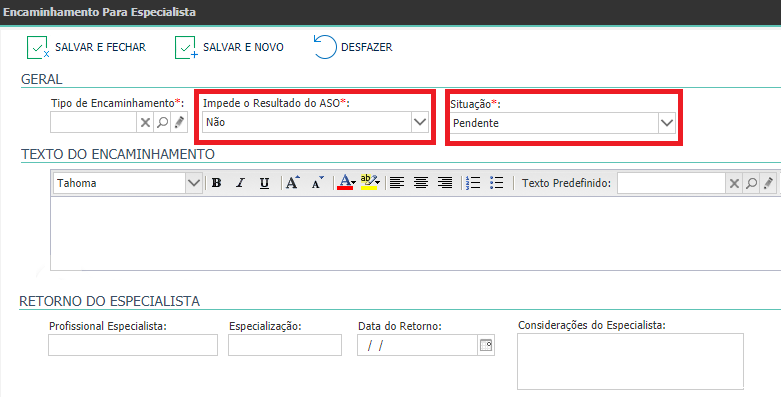Click the Desfazer undo button
This screenshot has width=781, height=397.
353,47
